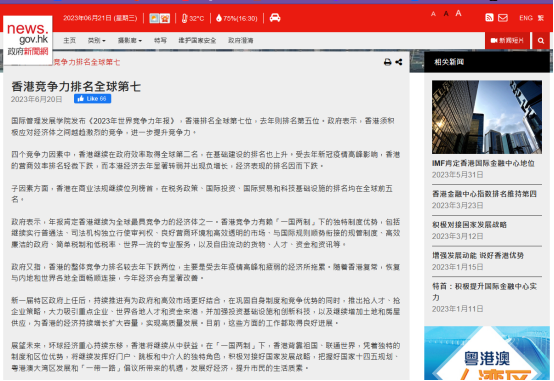Select the smallest font size A
The height and width of the screenshot is (381, 554).
click(x=433, y=14)
